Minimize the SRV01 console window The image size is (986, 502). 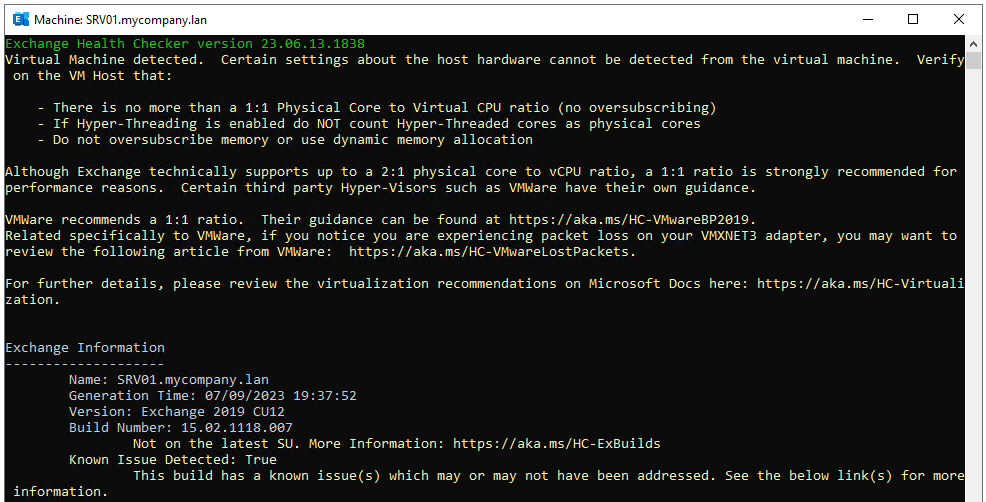click(x=868, y=20)
